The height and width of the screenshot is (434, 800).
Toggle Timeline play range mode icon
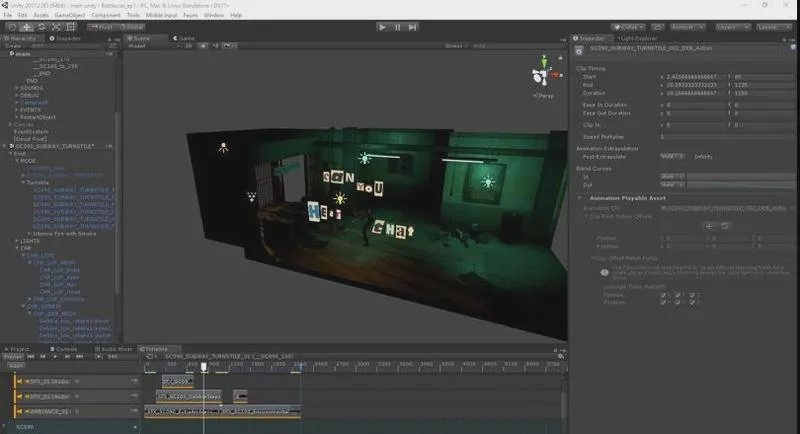(98, 357)
